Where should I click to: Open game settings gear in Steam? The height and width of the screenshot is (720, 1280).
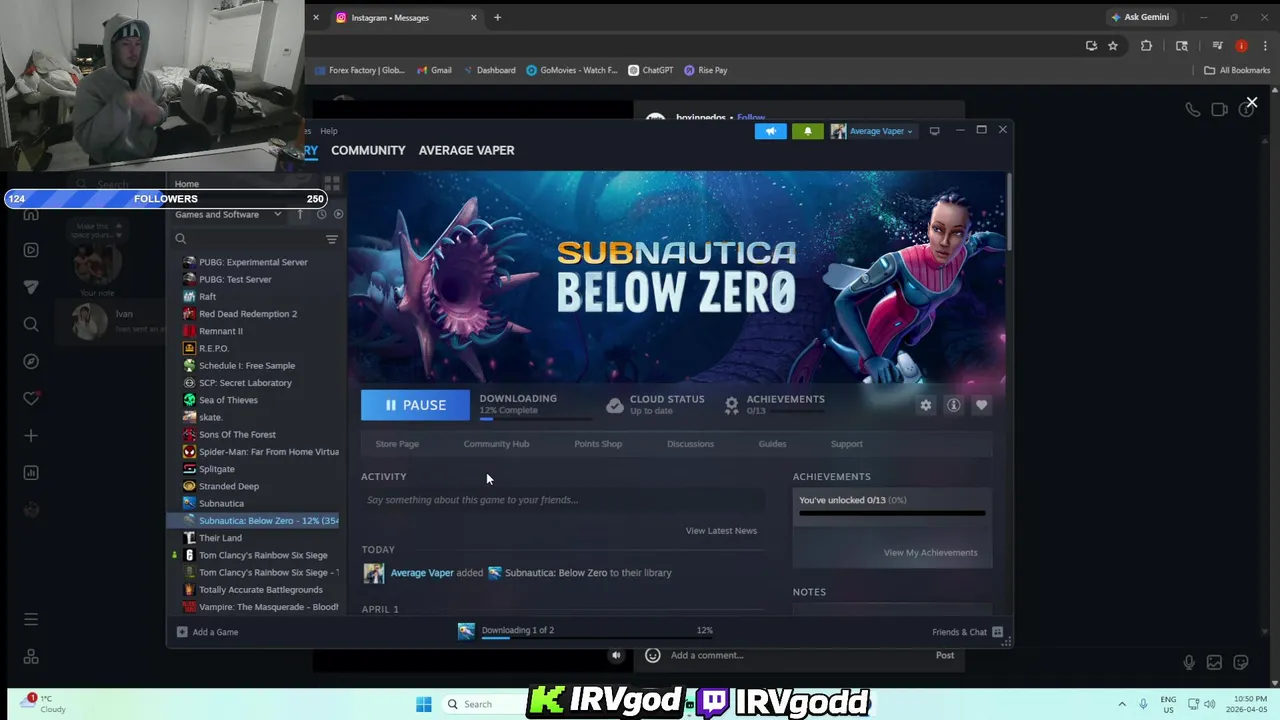(925, 405)
